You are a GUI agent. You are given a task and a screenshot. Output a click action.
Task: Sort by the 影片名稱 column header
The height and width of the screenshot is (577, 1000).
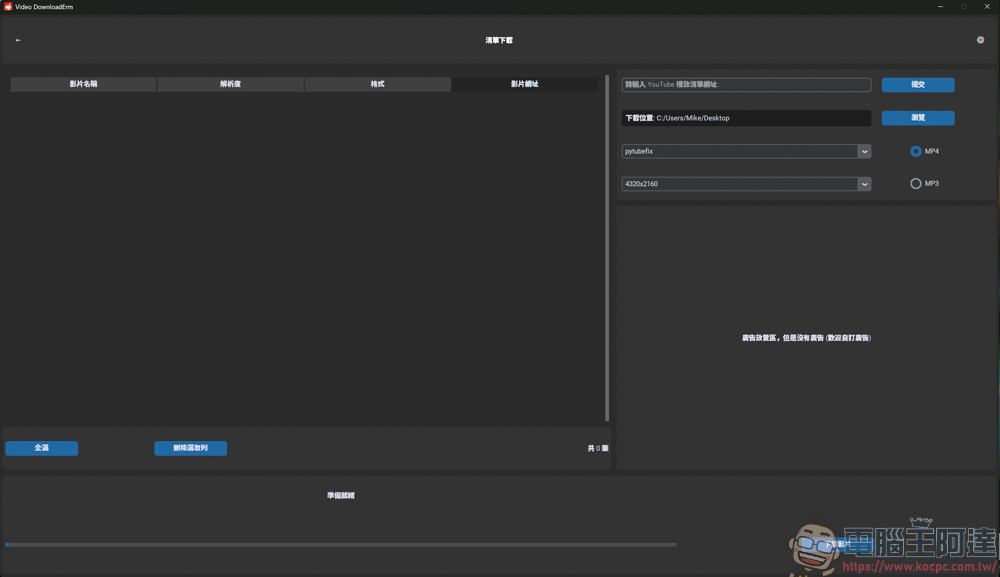point(84,84)
